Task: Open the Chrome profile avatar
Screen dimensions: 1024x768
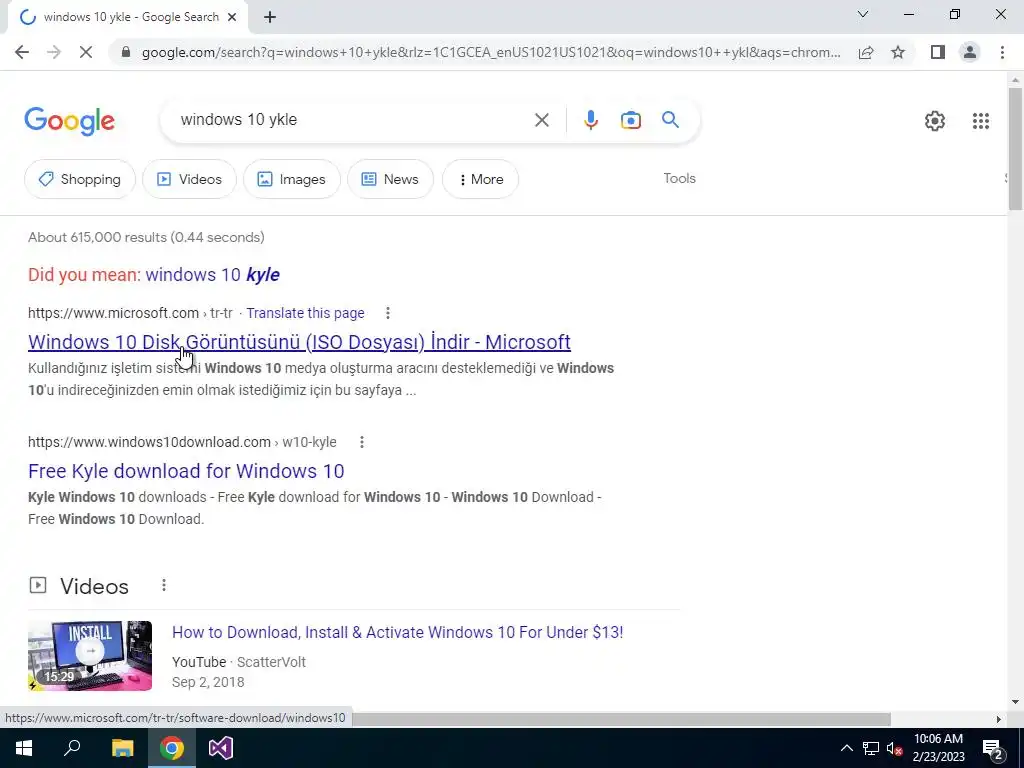Action: [x=970, y=52]
